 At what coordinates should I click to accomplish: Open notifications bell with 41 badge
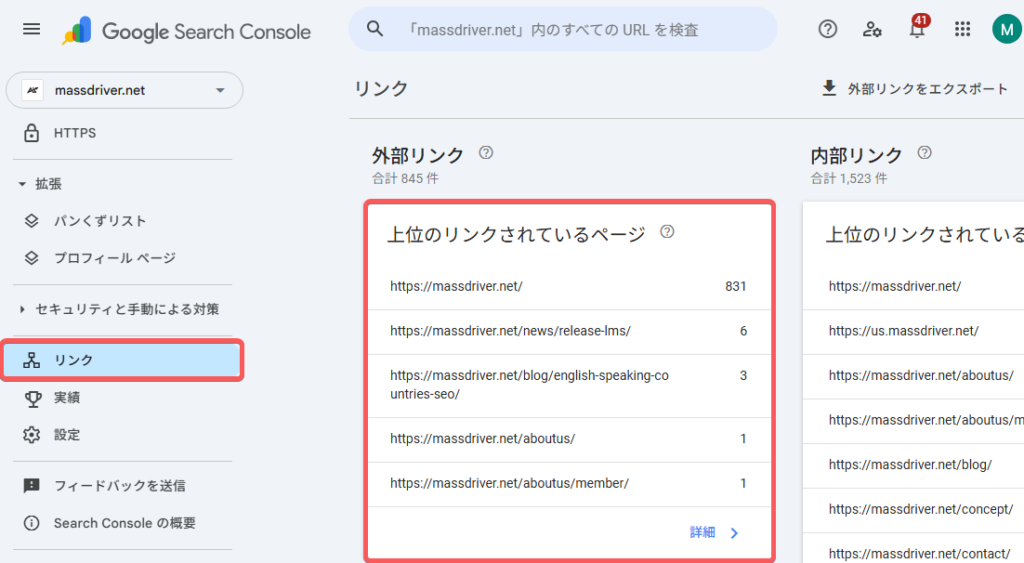(x=918, y=27)
